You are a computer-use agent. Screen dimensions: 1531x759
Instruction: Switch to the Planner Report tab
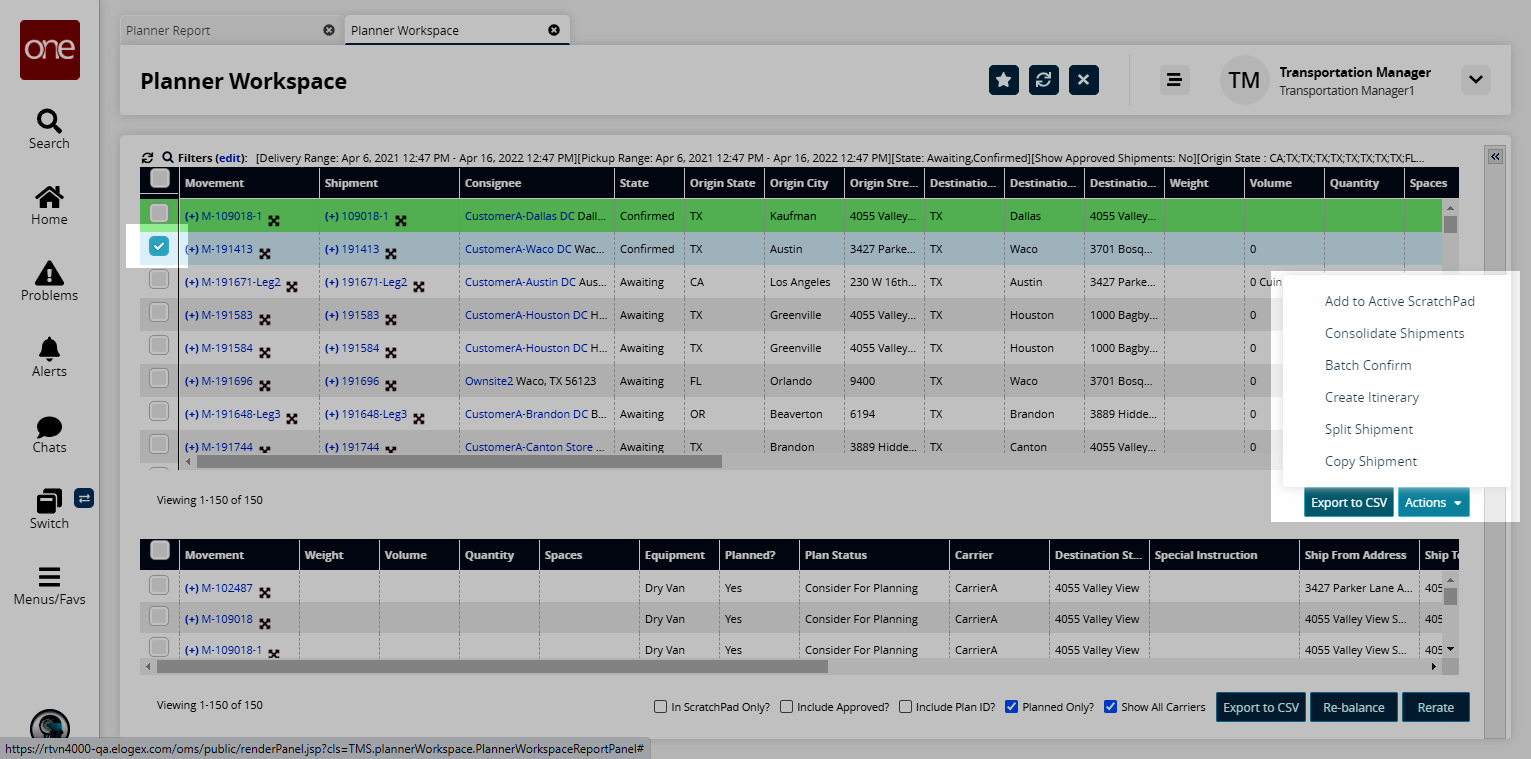pos(168,30)
